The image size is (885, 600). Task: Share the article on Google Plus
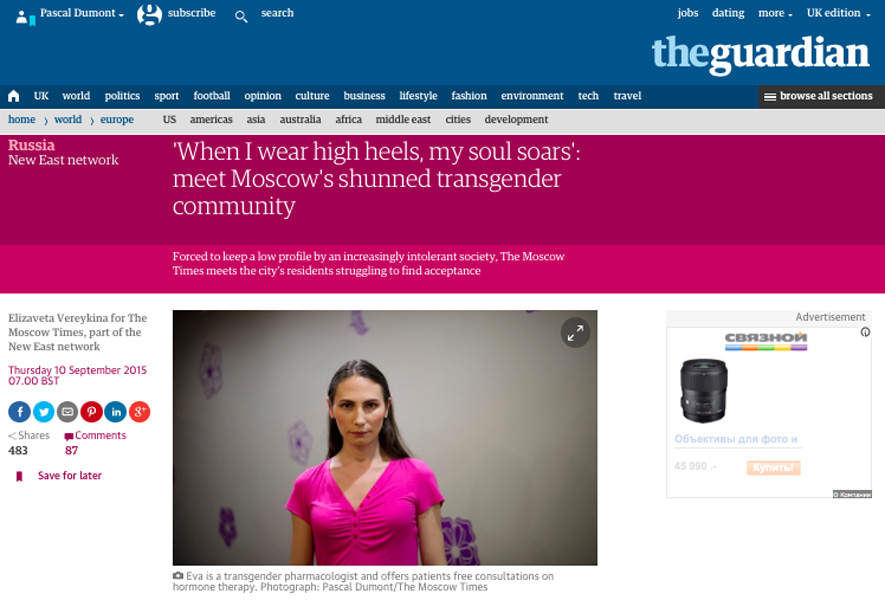pos(139,412)
